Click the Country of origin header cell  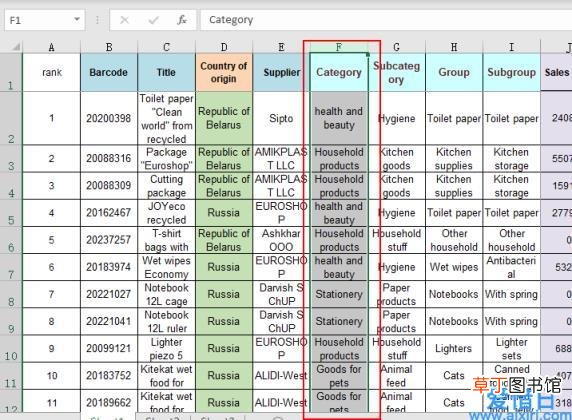coord(224,72)
